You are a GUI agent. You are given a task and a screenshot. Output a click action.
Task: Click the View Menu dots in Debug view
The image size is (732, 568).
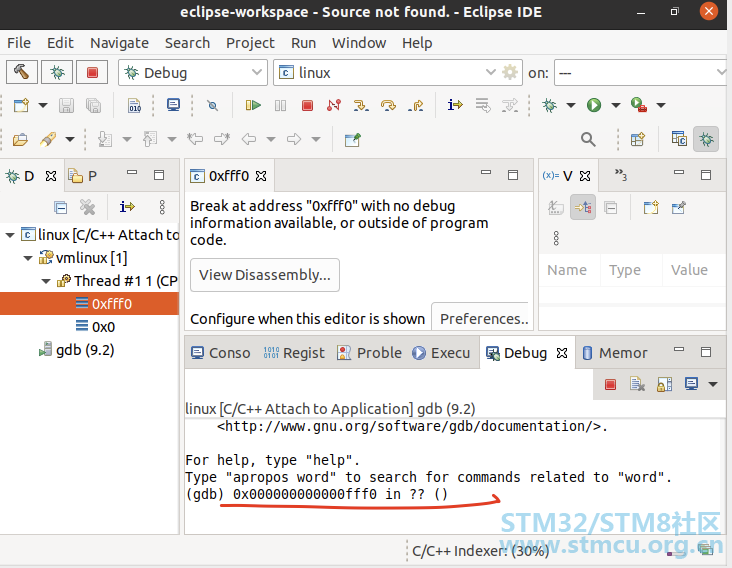[162, 207]
